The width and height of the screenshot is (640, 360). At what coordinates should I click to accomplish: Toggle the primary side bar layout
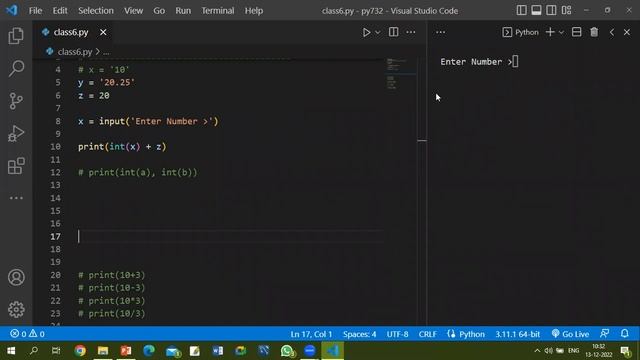click(521, 10)
